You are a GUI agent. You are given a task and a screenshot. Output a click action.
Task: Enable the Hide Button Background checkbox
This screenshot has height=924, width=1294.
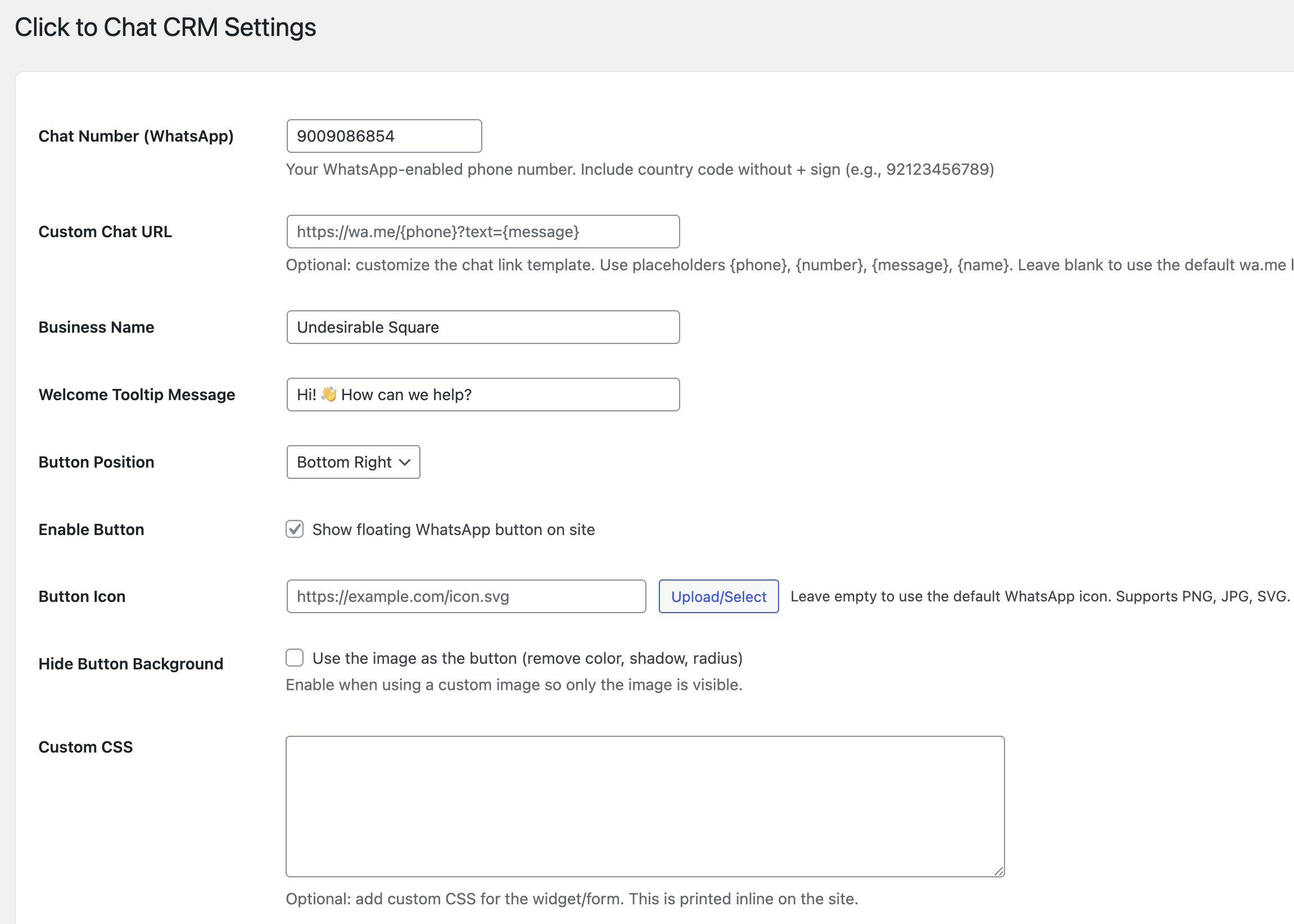(294, 658)
